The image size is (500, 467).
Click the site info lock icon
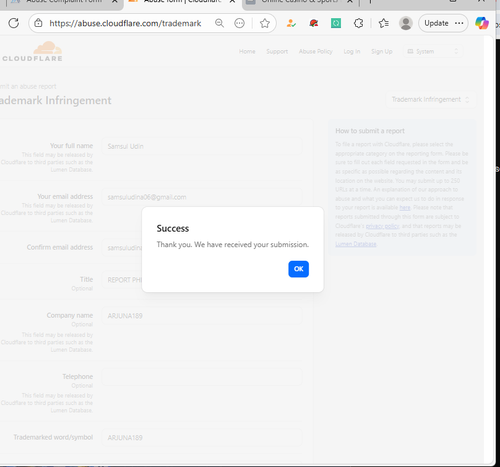pos(38,23)
